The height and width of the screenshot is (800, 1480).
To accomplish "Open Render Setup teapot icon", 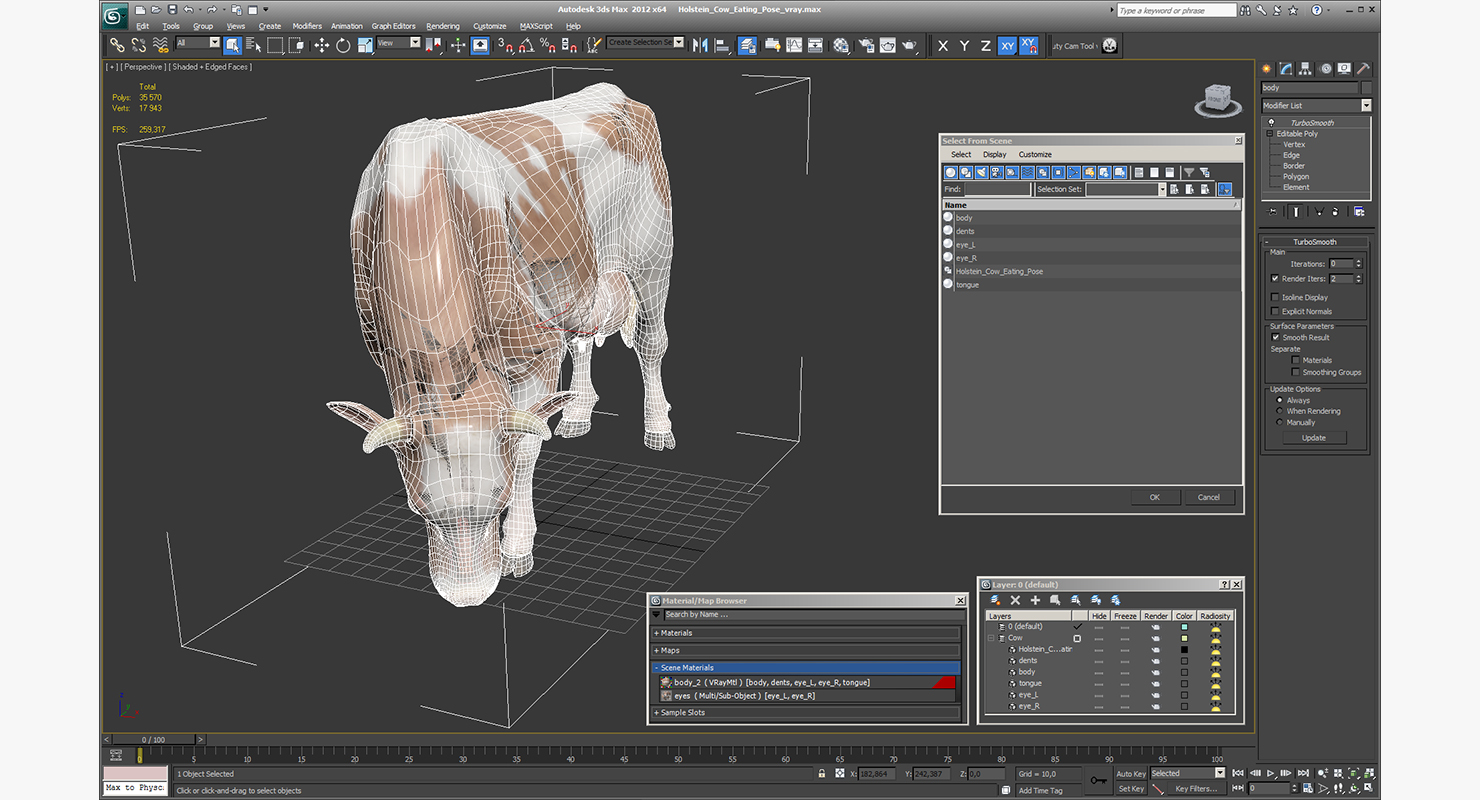I will click(x=865, y=45).
